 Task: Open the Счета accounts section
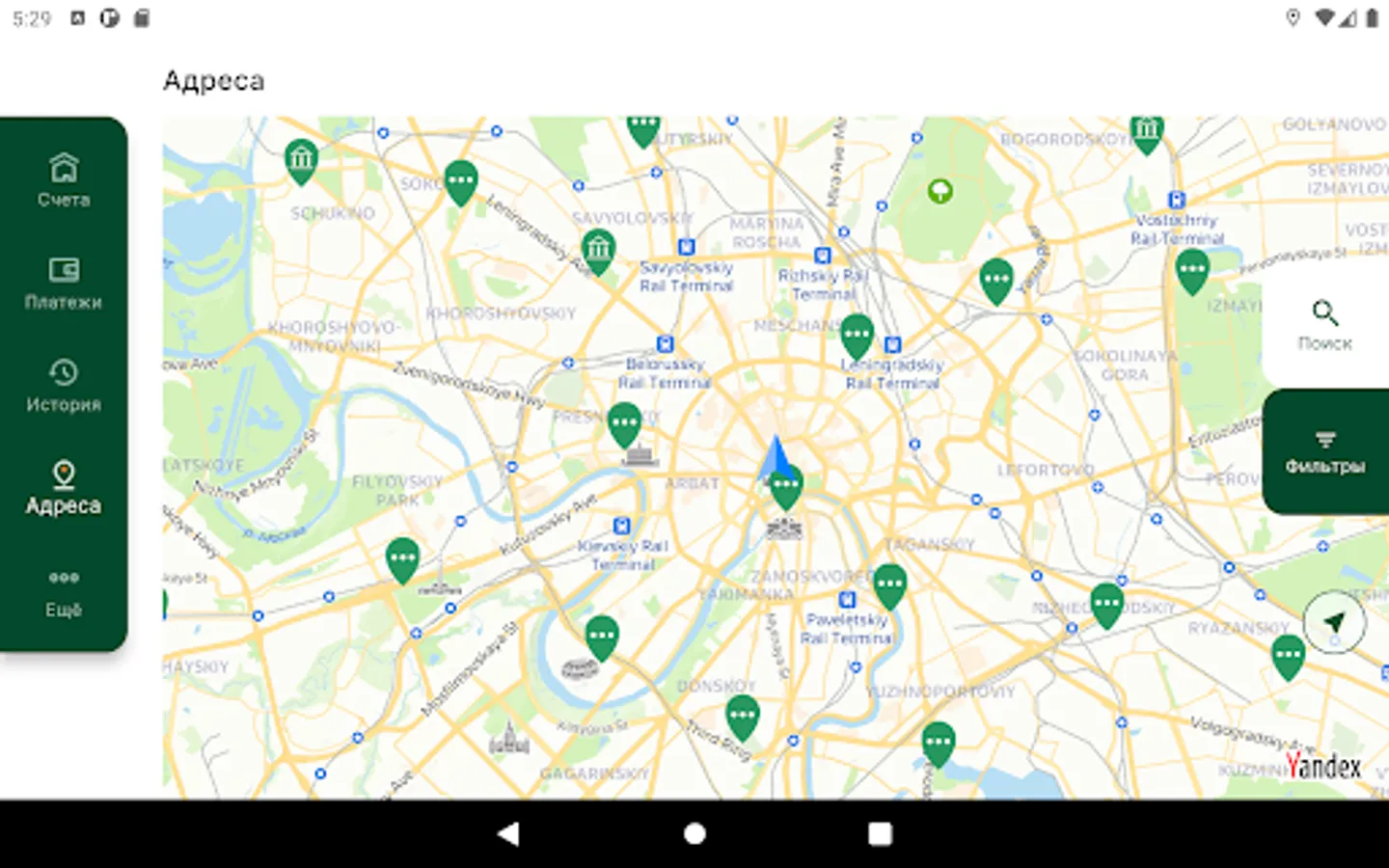coord(64,180)
